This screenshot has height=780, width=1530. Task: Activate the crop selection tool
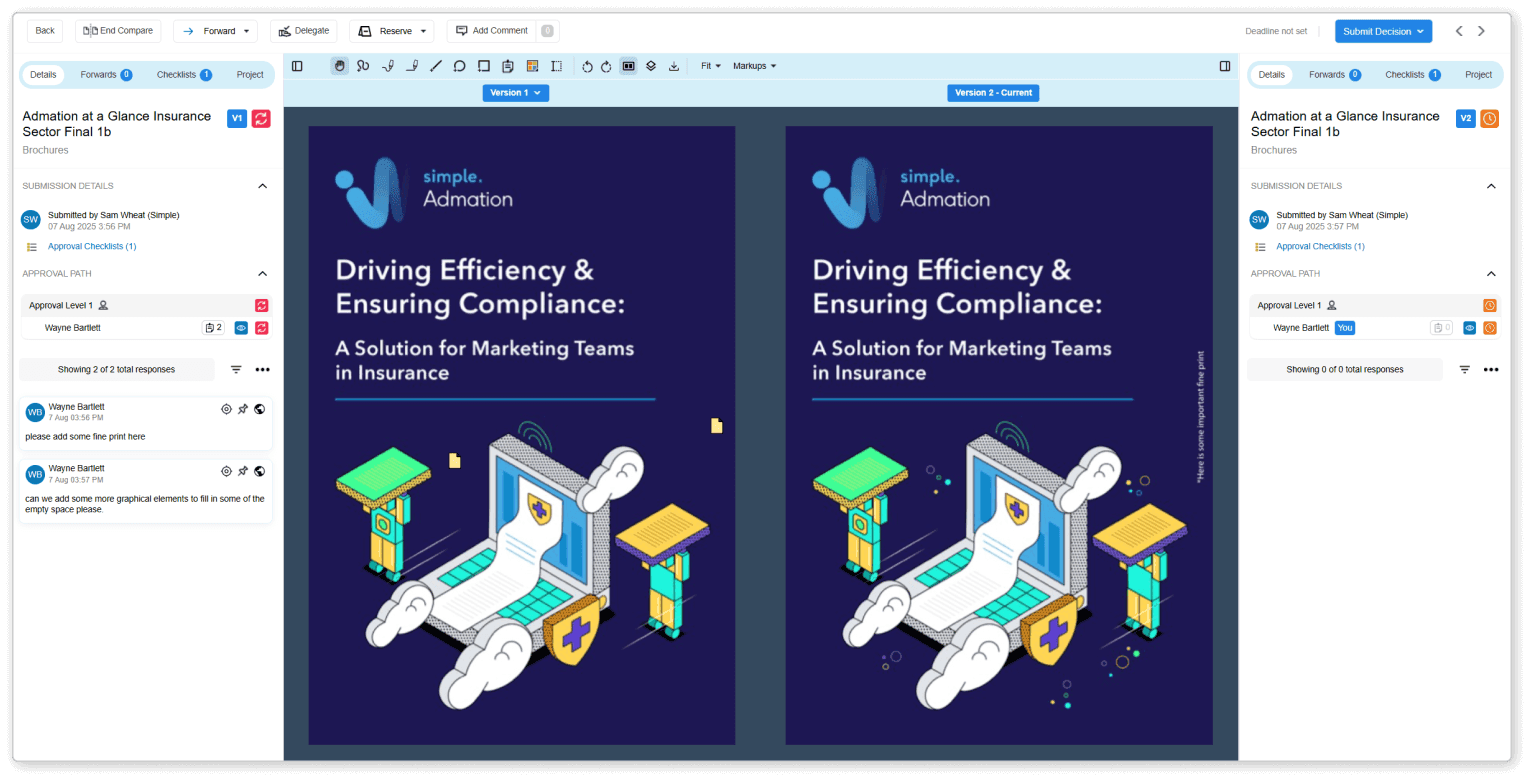click(556, 66)
